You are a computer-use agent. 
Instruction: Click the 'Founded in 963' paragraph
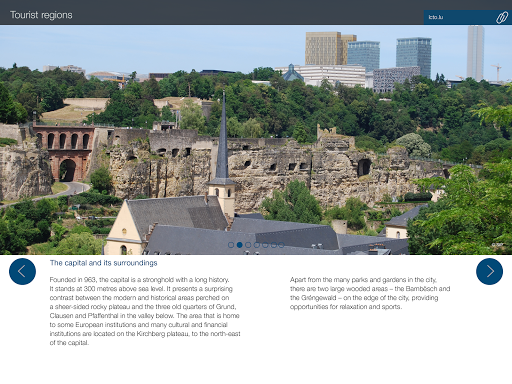click(145, 311)
